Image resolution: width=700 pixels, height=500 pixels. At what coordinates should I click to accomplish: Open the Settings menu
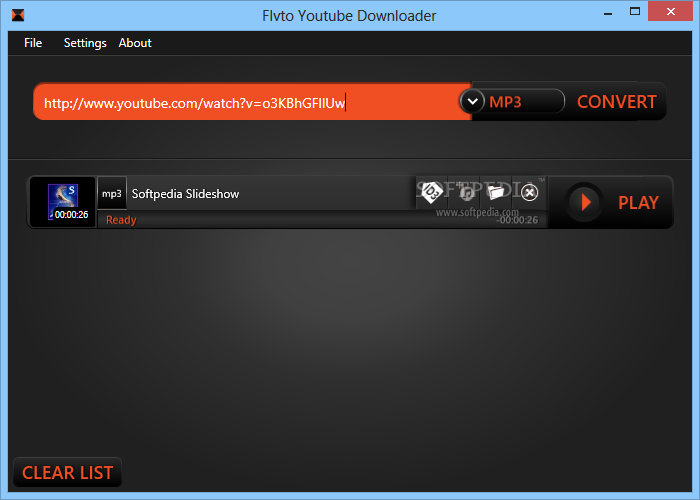pyautogui.click(x=85, y=43)
